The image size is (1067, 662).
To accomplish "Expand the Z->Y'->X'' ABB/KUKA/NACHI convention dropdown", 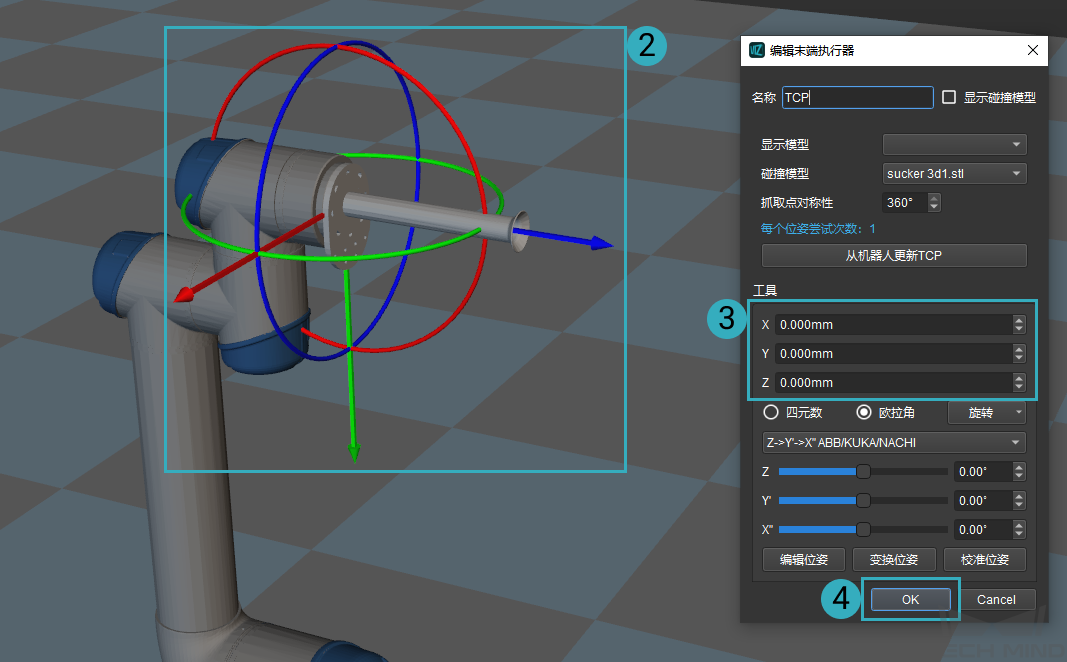I will 894,442.
